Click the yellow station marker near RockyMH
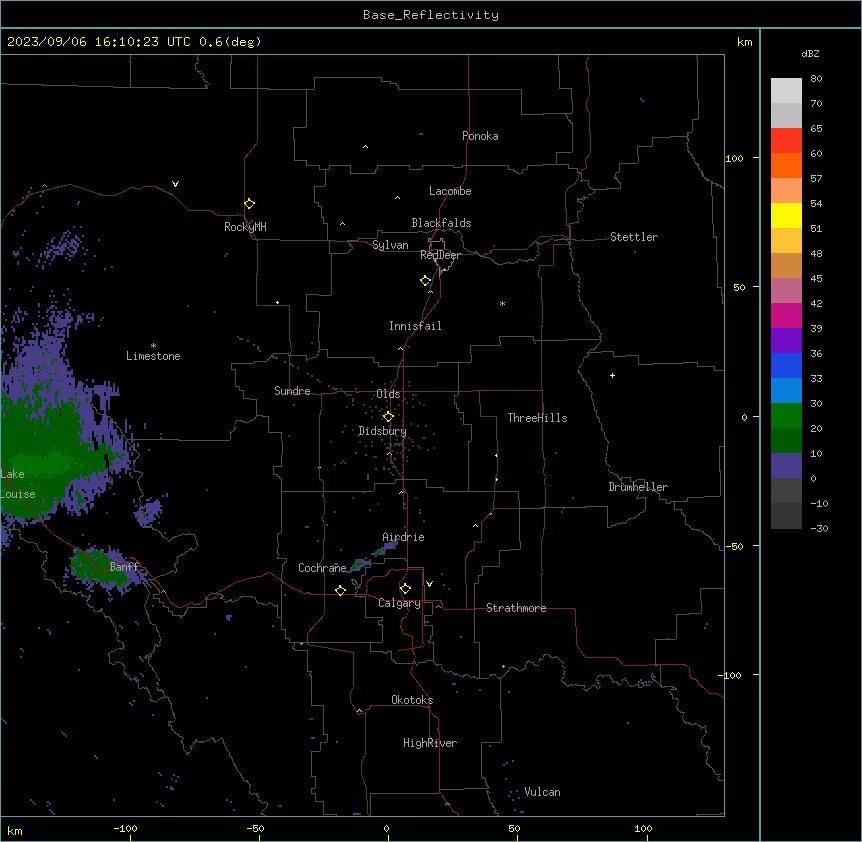862x842 pixels. point(250,204)
